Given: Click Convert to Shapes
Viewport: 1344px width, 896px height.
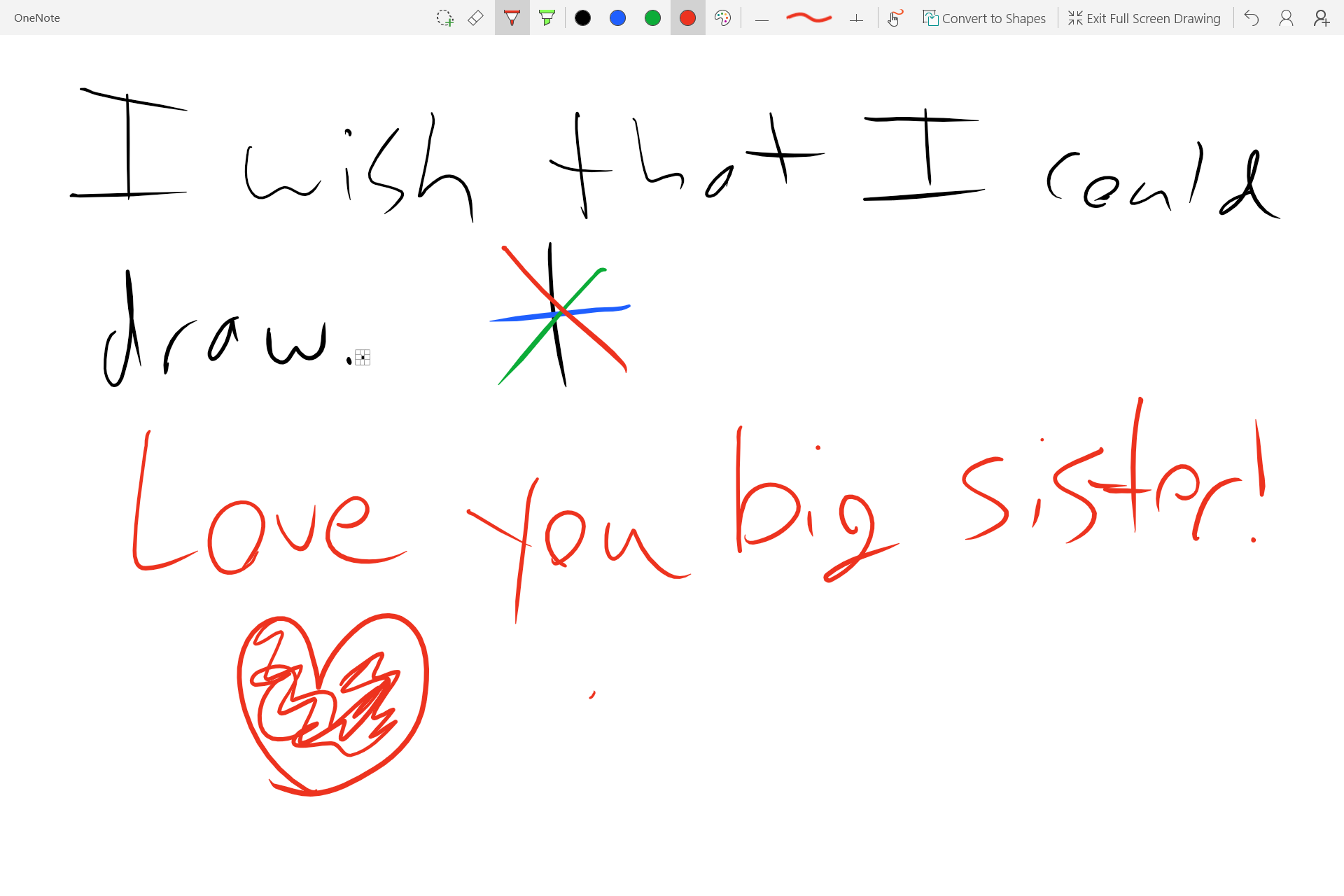Looking at the screenshot, I should tap(984, 18).
